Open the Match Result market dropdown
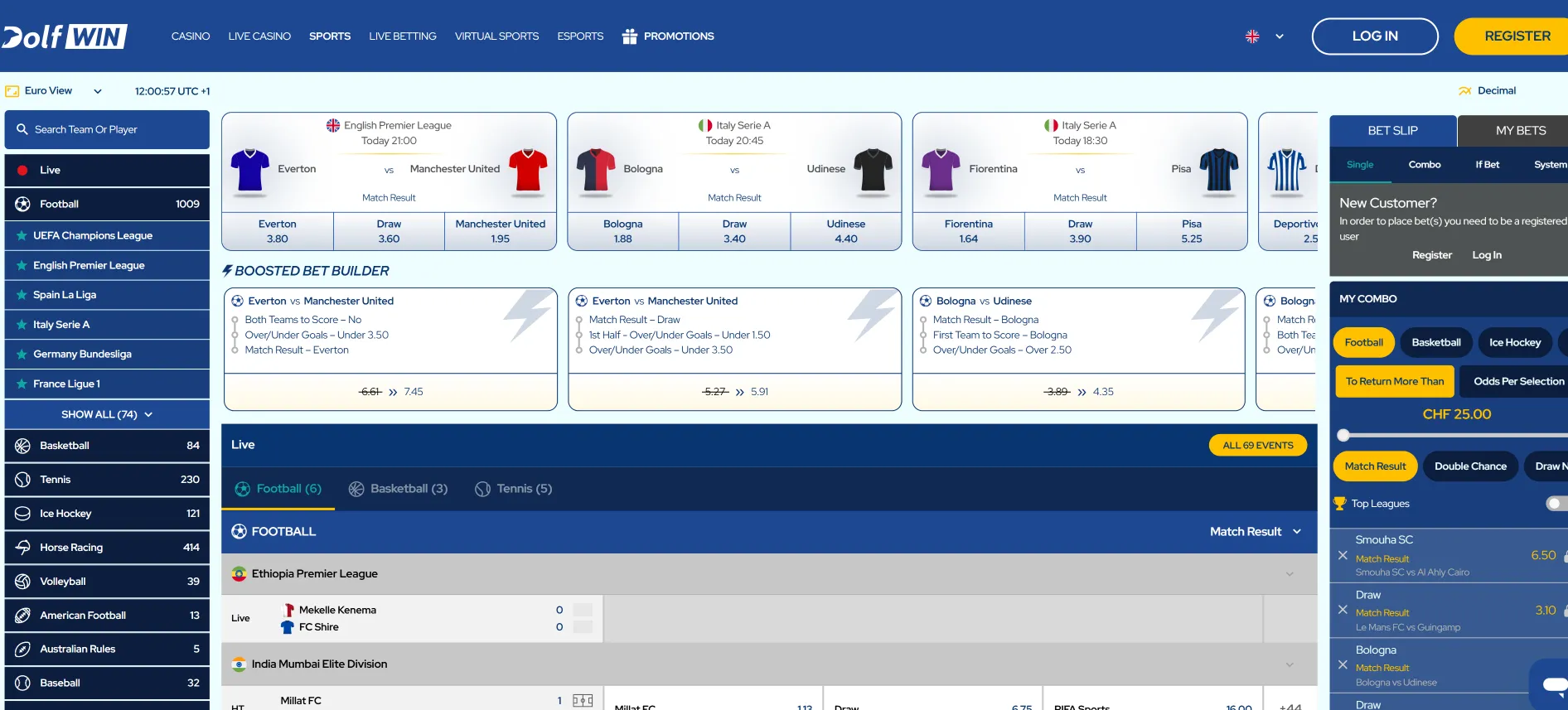Image resolution: width=1568 pixels, height=710 pixels. point(1256,532)
